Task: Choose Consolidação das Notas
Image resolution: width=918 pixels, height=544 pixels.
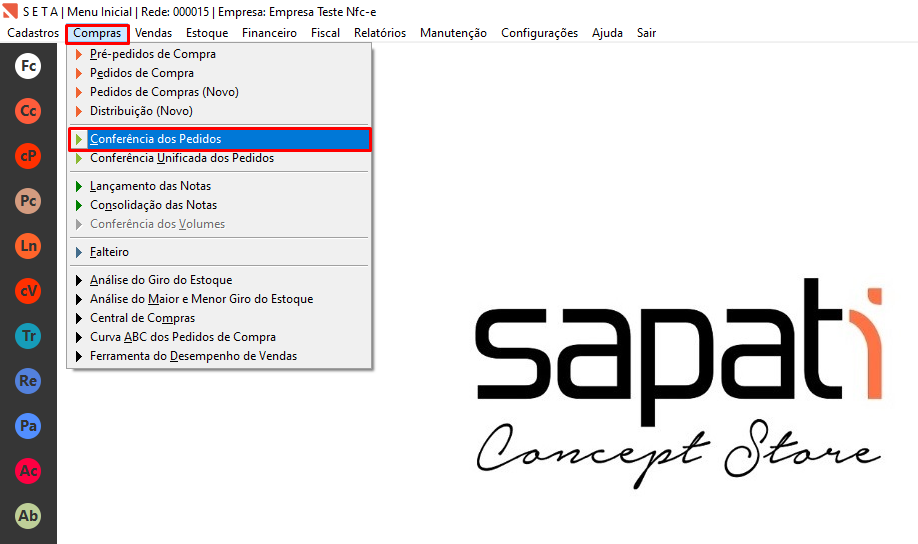Action: click(220, 205)
